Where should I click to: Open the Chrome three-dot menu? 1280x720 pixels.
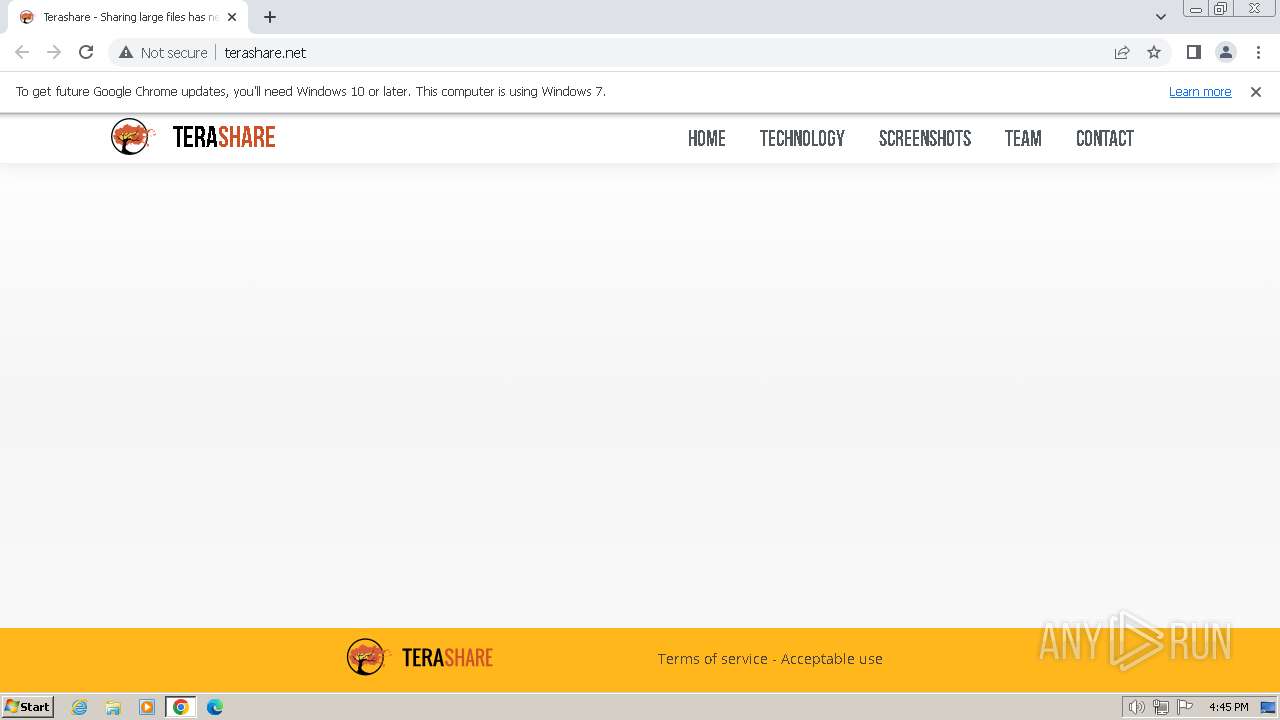pyautogui.click(x=1258, y=52)
